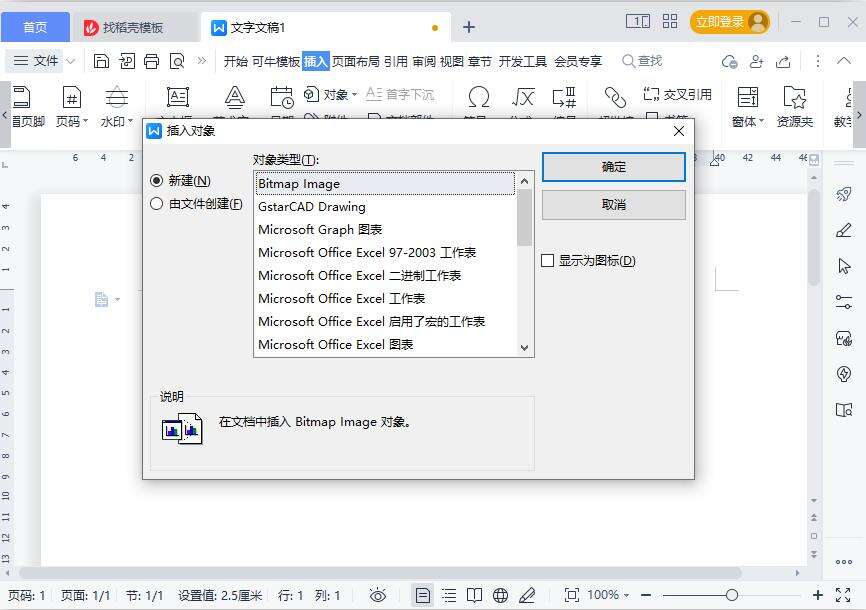Click the formula square-root icon
This screenshot has width=866, height=610.
522,97
